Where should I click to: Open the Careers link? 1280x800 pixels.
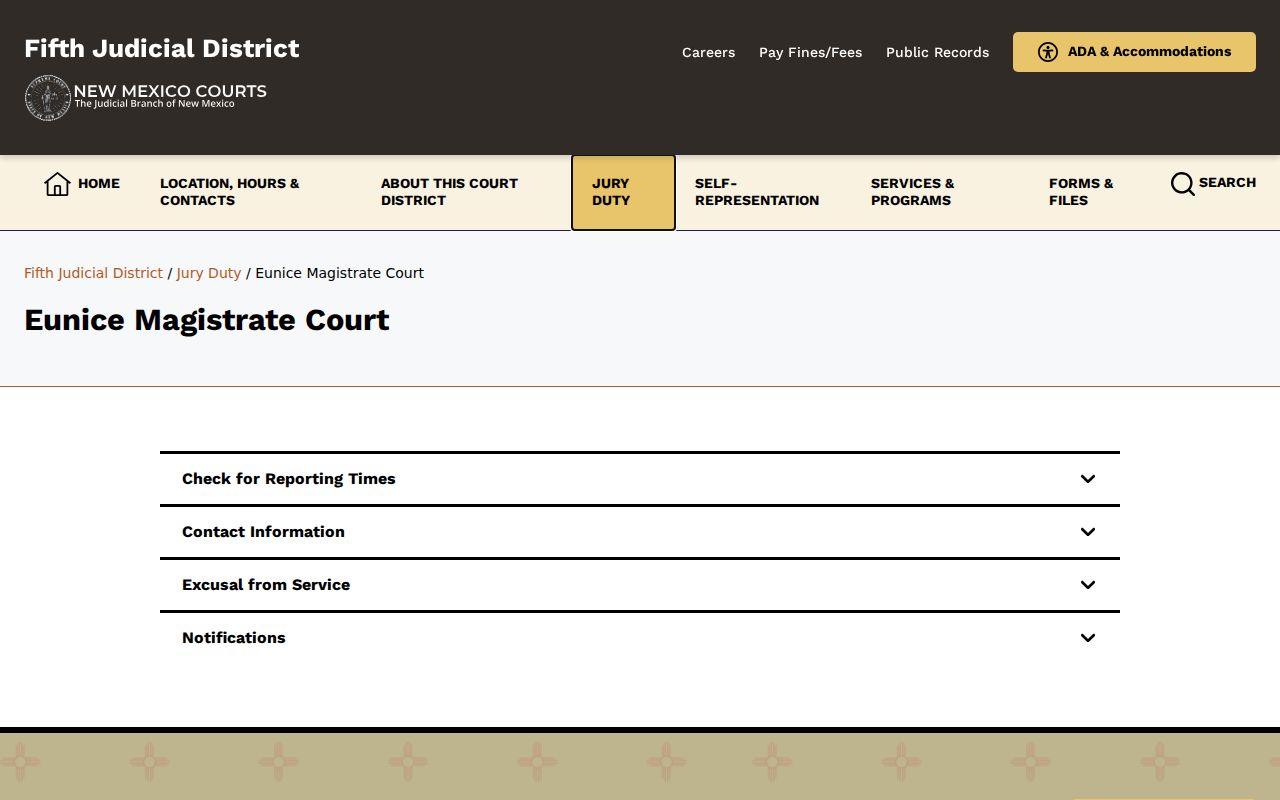pos(708,52)
